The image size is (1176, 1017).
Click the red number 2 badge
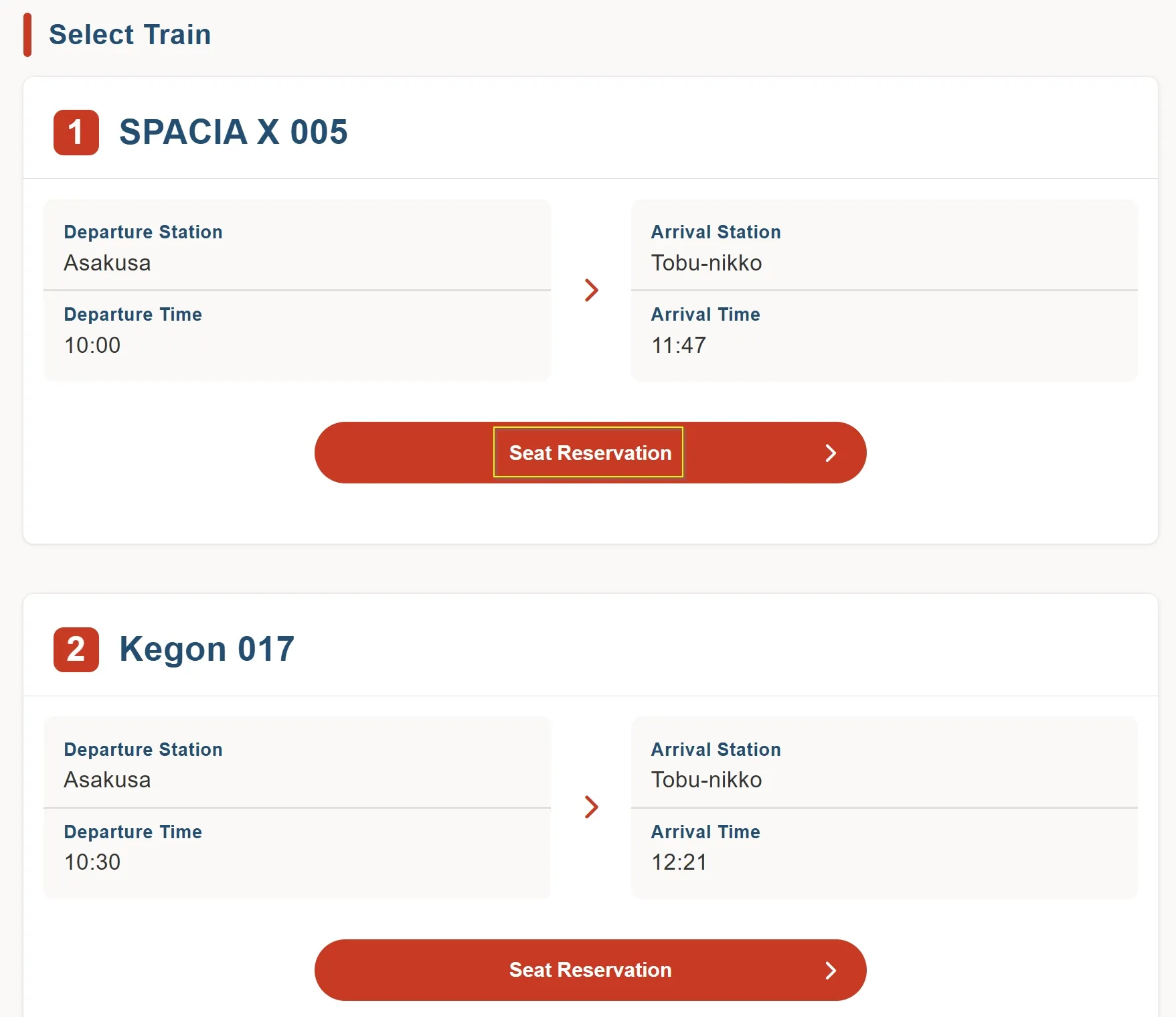[76, 649]
